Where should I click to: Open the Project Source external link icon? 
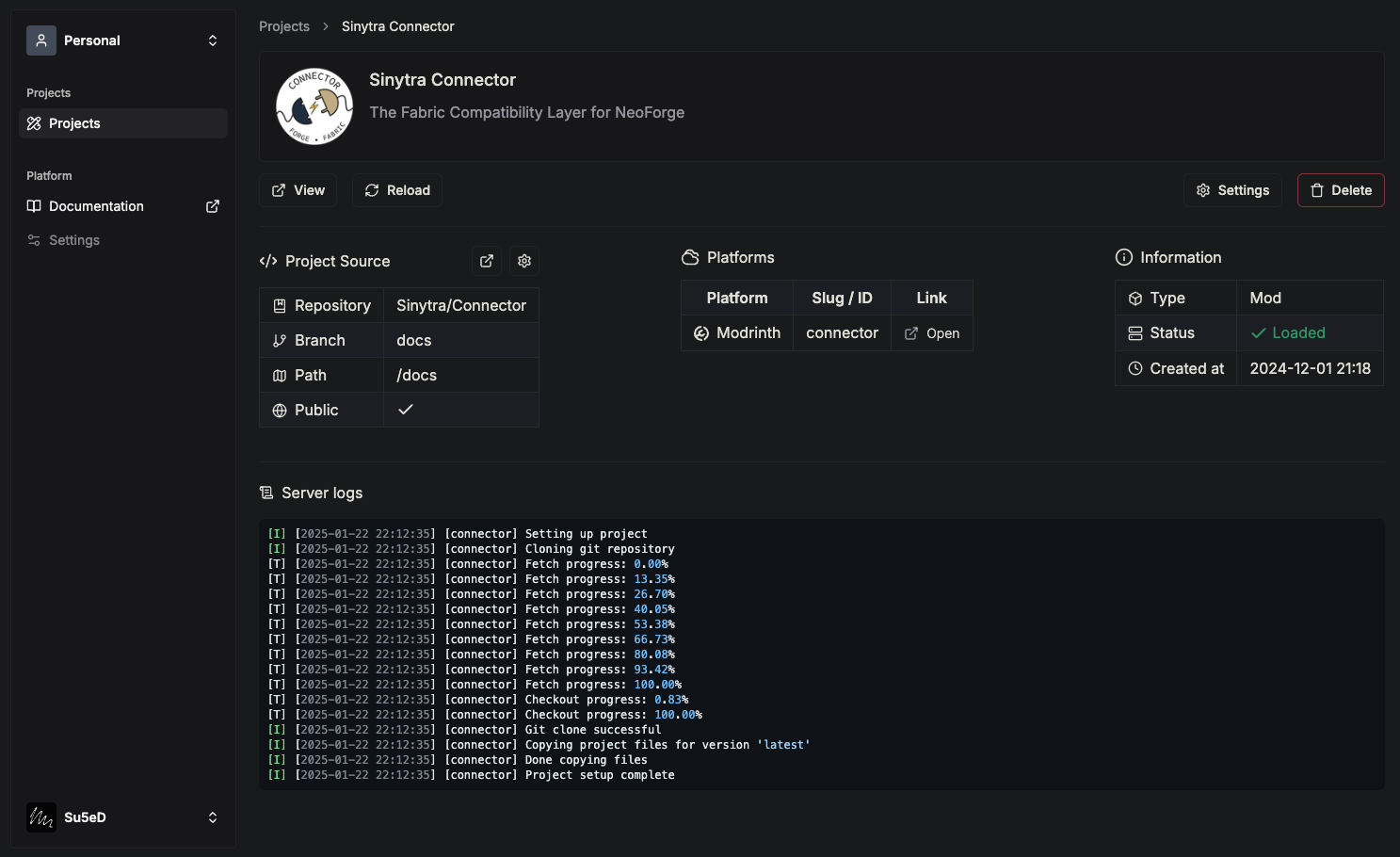pos(487,261)
